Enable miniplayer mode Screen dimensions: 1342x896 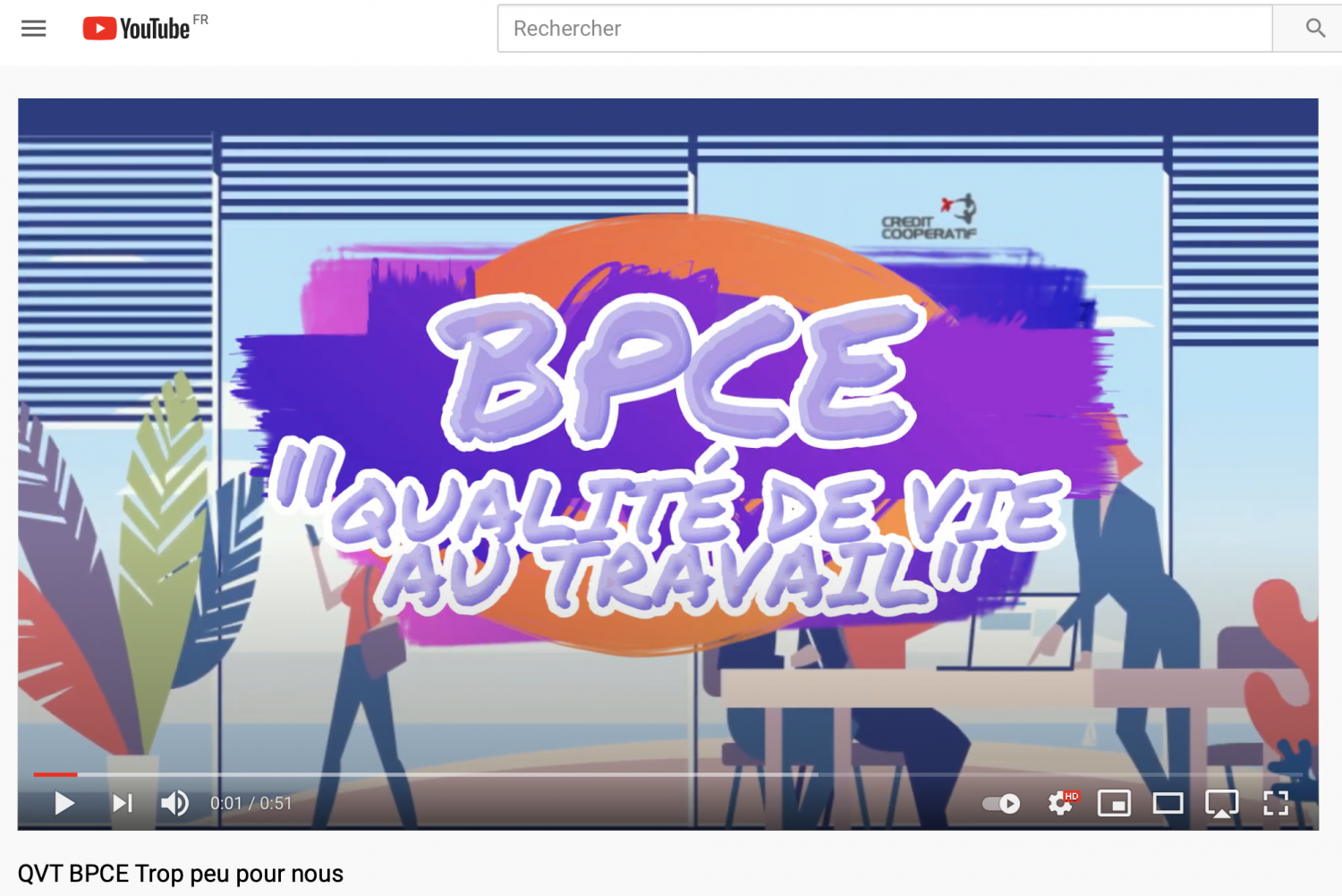point(1114,803)
